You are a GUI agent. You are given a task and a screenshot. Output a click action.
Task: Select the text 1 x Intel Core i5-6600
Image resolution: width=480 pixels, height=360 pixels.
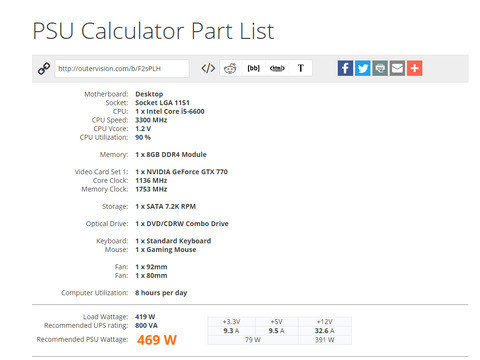(x=170, y=111)
